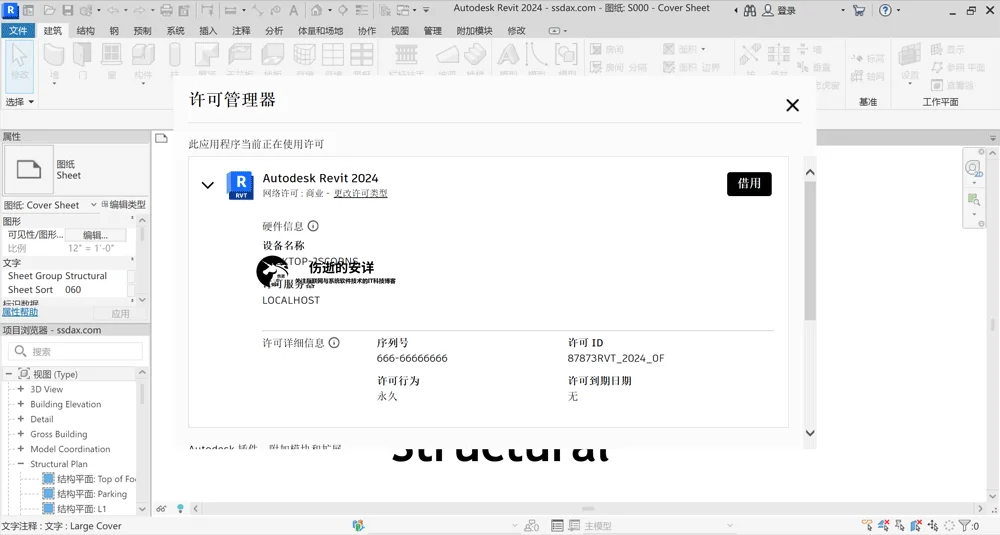
Task: Switch to the 附加模块 (Add-Ins) ribbon tab
Action: point(474,31)
